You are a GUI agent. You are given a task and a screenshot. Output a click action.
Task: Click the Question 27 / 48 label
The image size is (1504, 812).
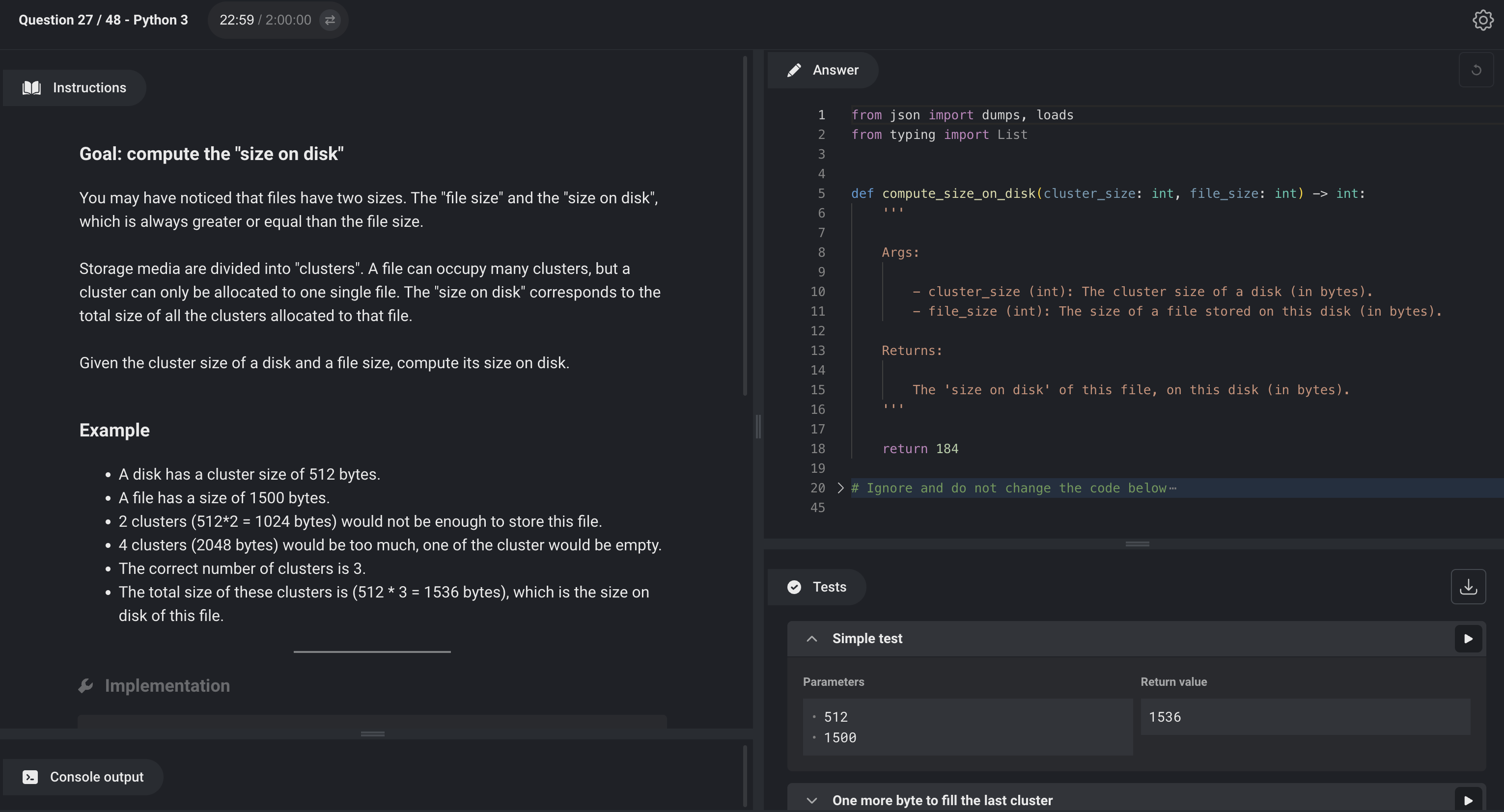pos(103,20)
